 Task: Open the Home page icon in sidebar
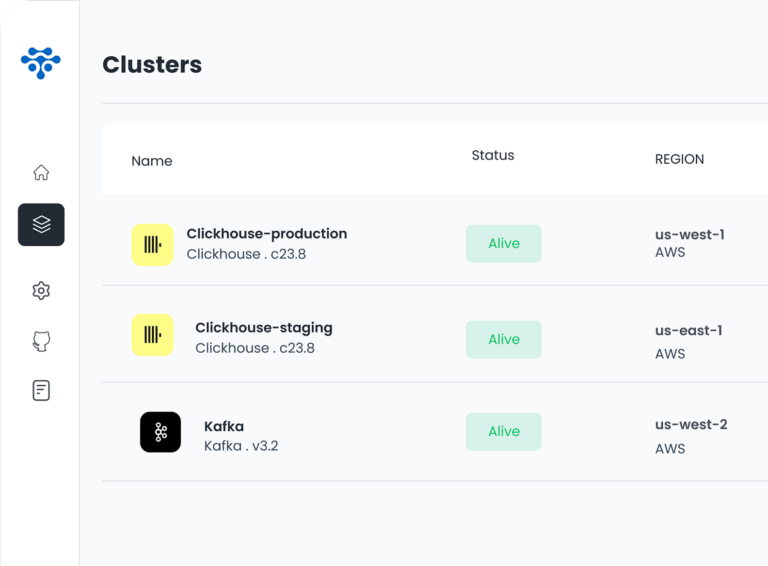point(41,172)
